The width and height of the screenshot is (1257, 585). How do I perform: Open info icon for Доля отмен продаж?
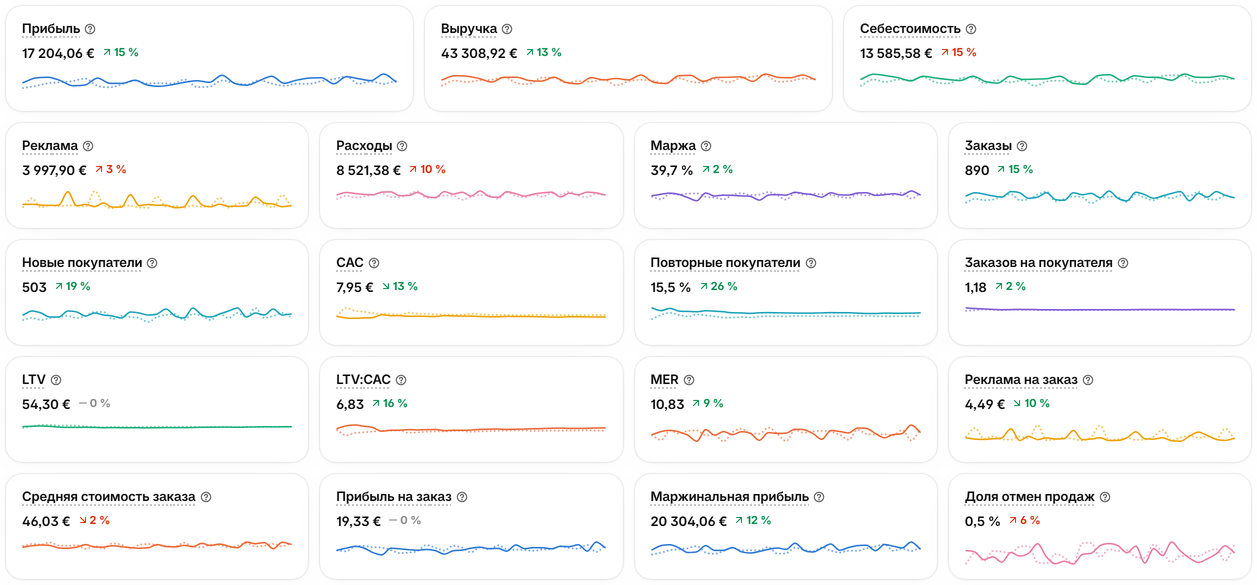1105,497
